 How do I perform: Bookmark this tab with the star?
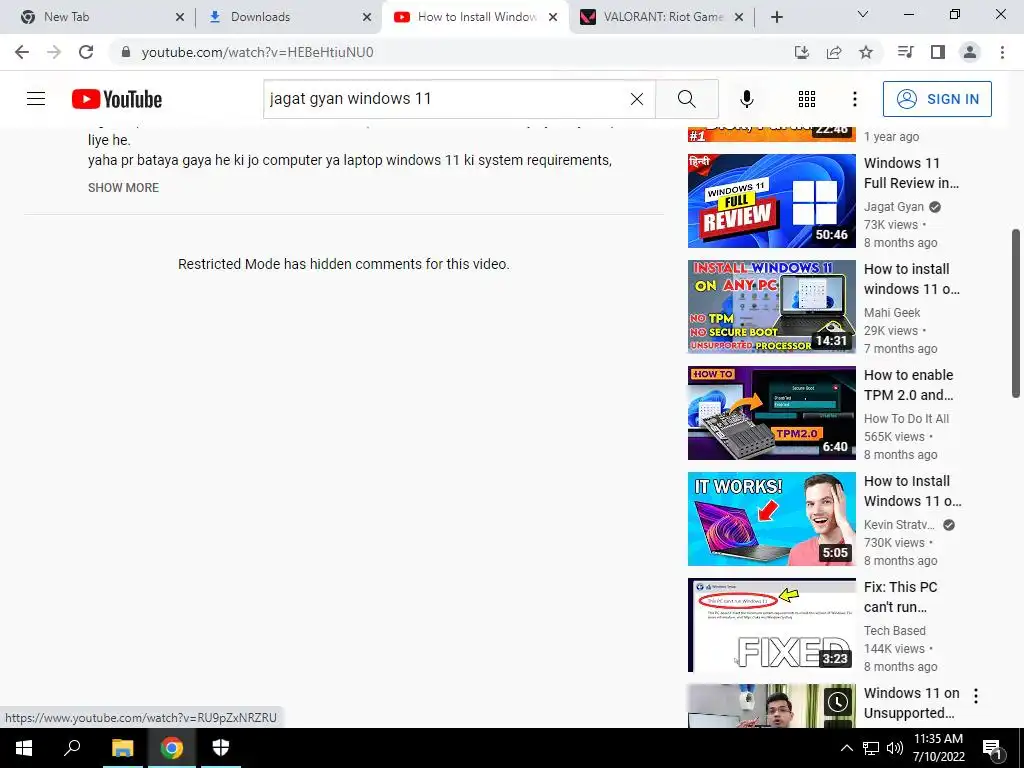[x=866, y=52]
